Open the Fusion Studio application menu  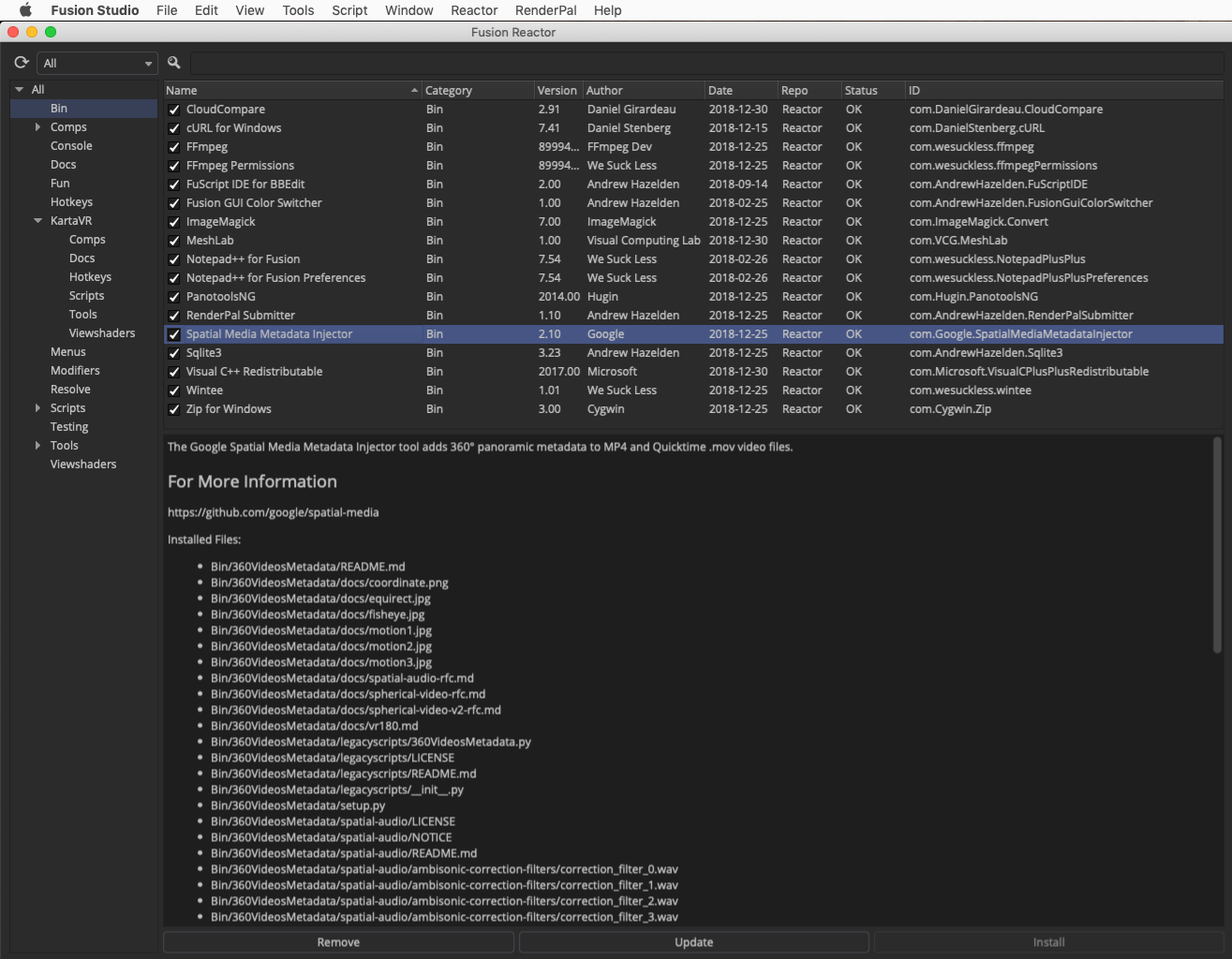pyautogui.click(x=95, y=10)
